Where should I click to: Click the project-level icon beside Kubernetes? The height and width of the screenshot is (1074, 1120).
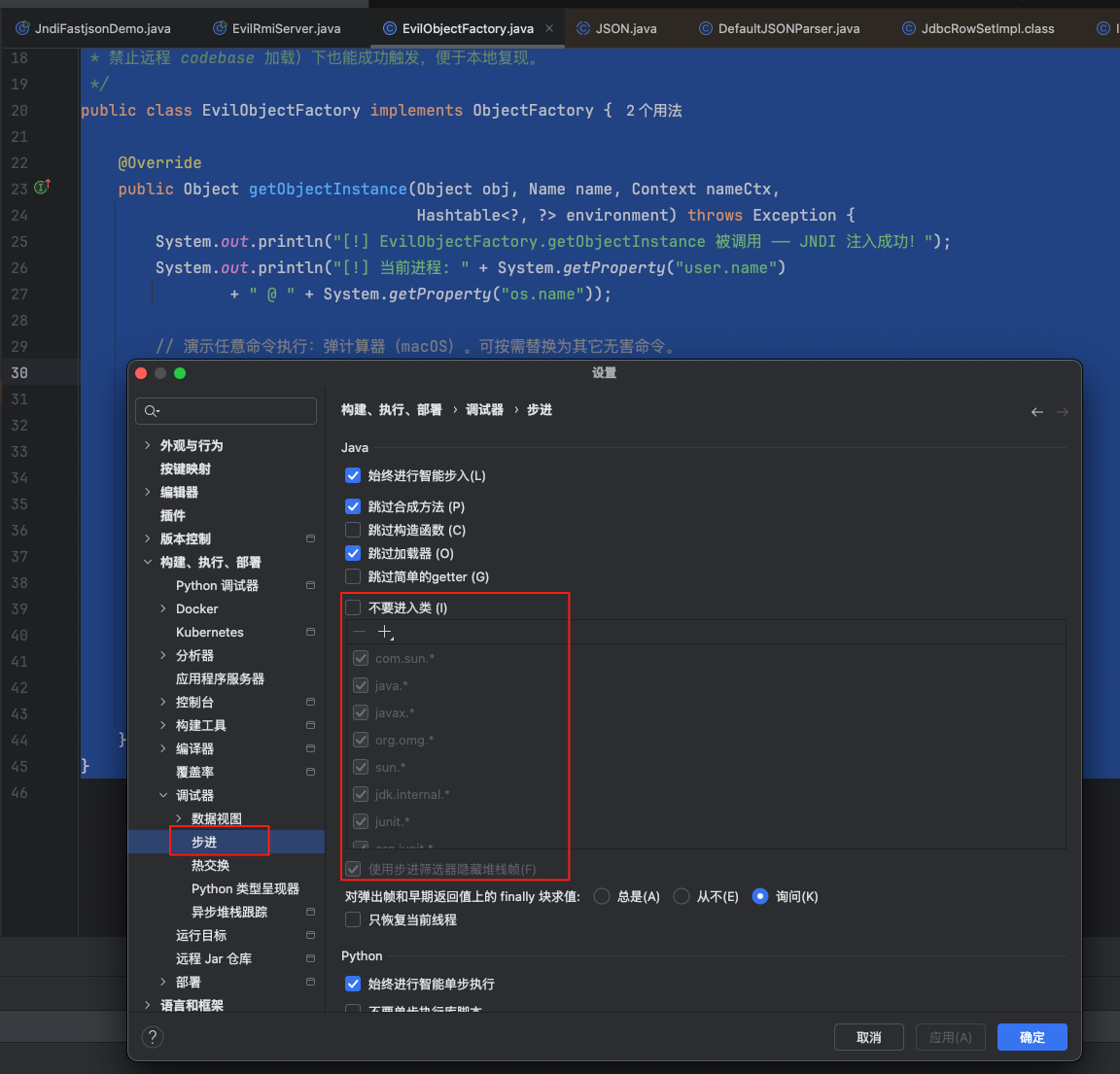[311, 632]
